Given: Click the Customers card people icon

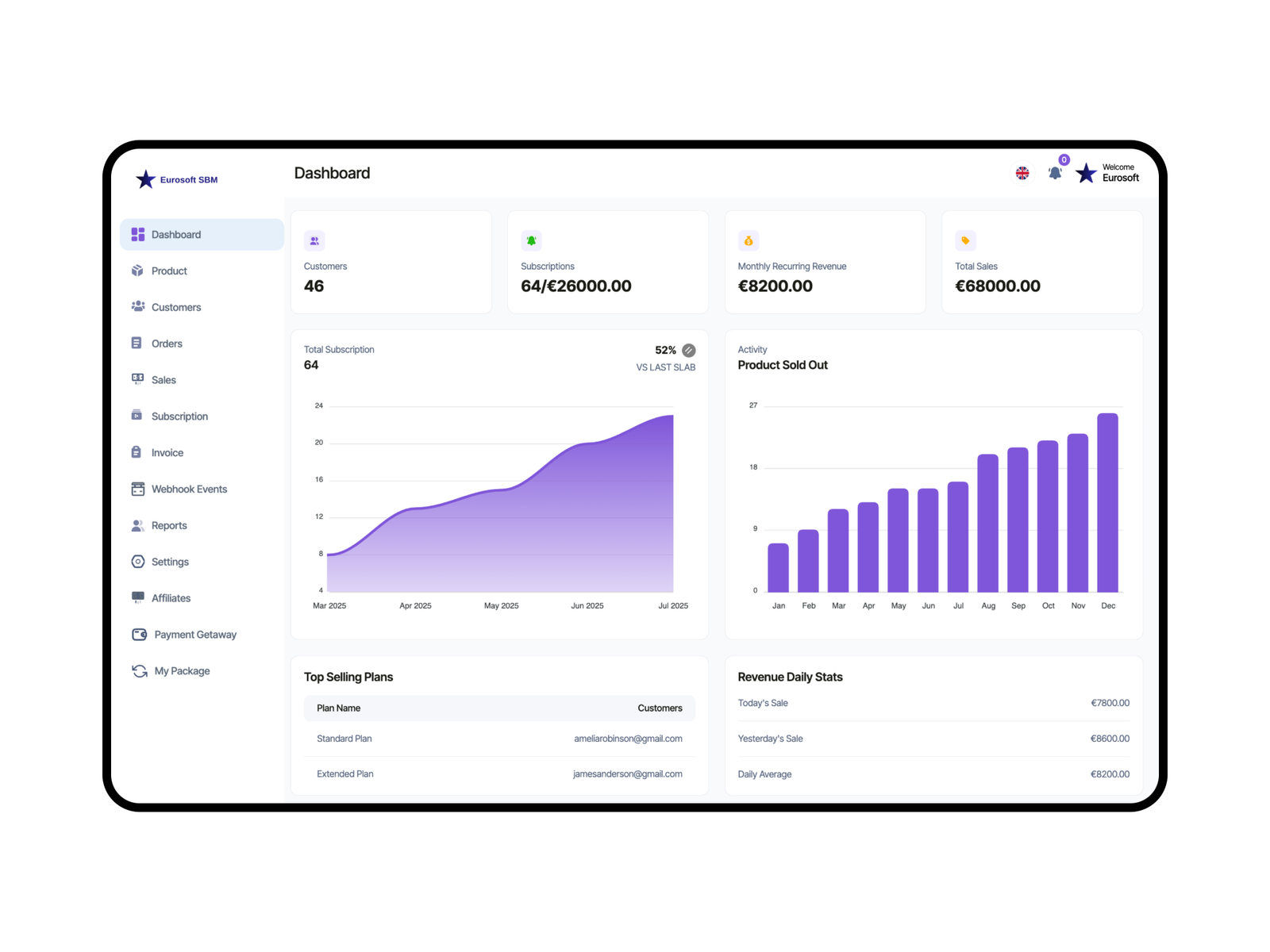Looking at the screenshot, I should [x=314, y=240].
